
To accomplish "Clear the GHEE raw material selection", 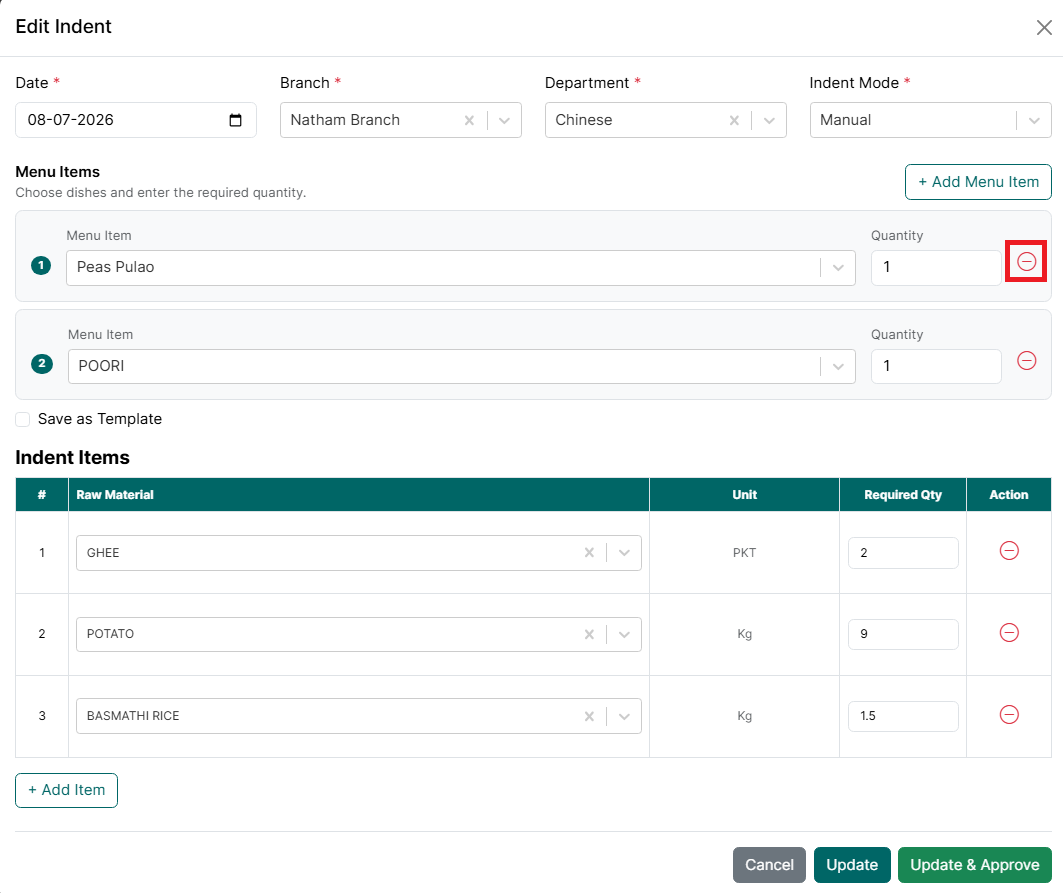I will (589, 553).
